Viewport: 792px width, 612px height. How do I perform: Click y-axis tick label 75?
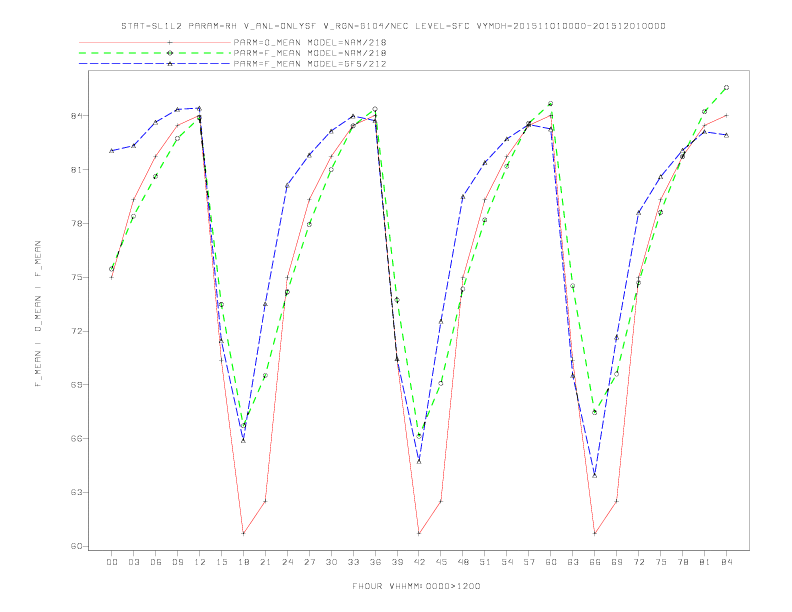77,278
